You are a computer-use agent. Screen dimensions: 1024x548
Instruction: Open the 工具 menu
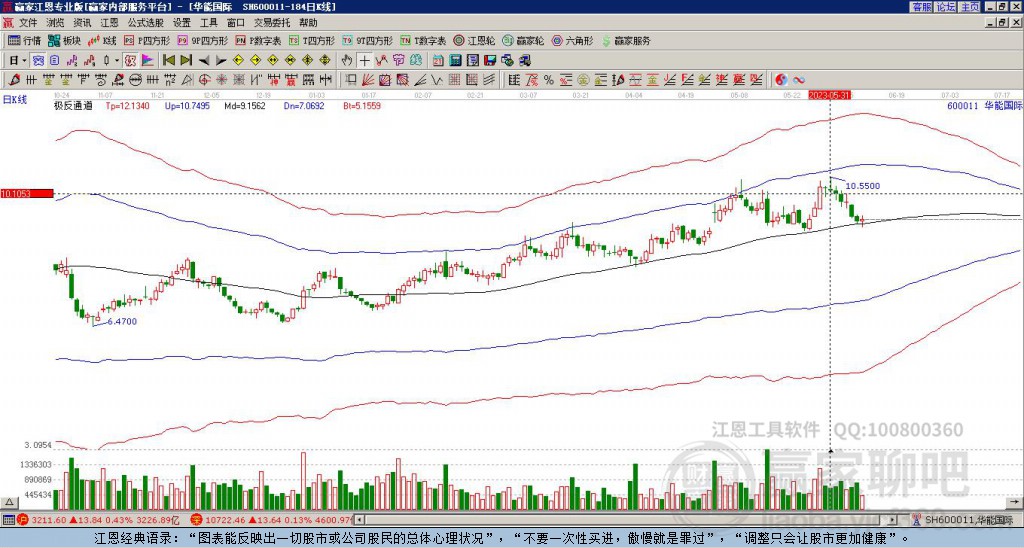(208, 23)
